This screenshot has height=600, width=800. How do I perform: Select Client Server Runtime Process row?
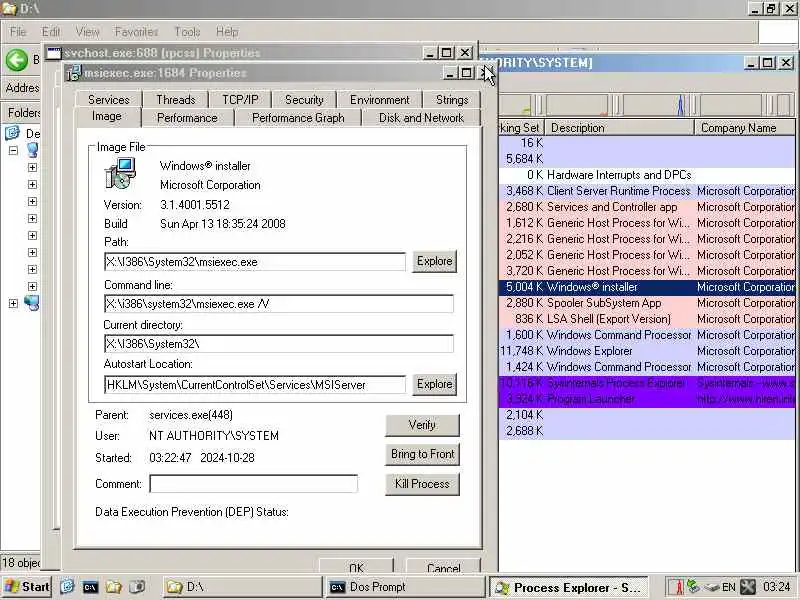tap(646, 191)
